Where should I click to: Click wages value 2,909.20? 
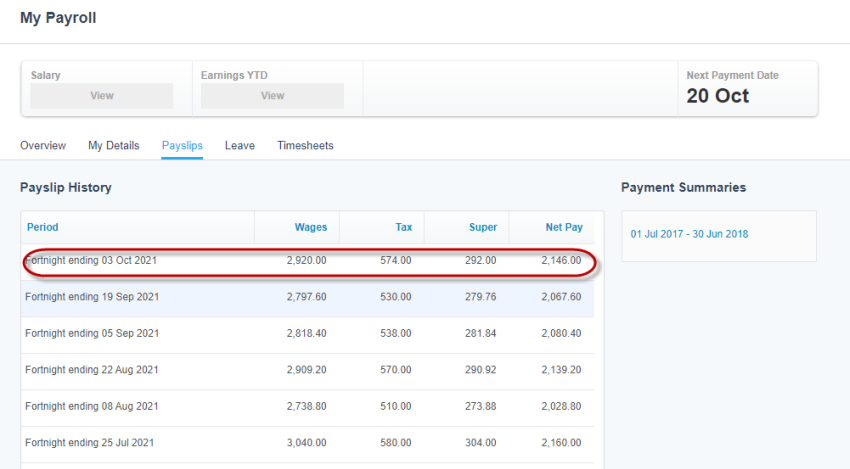click(306, 370)
